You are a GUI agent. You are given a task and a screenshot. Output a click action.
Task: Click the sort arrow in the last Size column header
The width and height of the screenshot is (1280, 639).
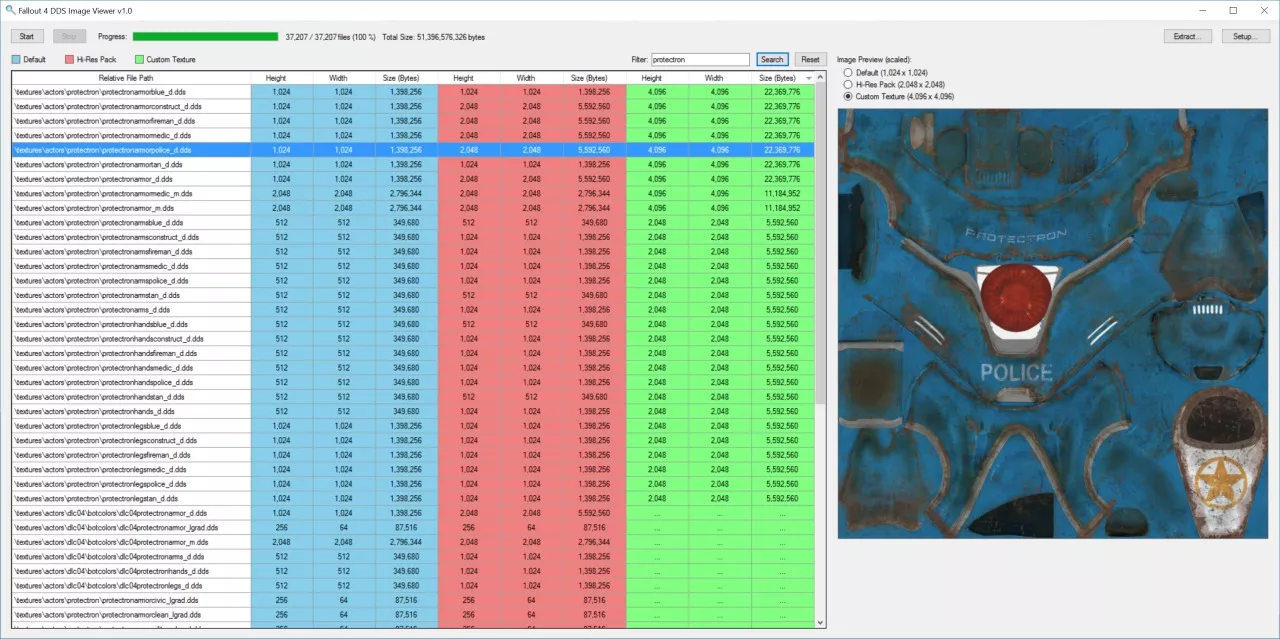(807, 78)
